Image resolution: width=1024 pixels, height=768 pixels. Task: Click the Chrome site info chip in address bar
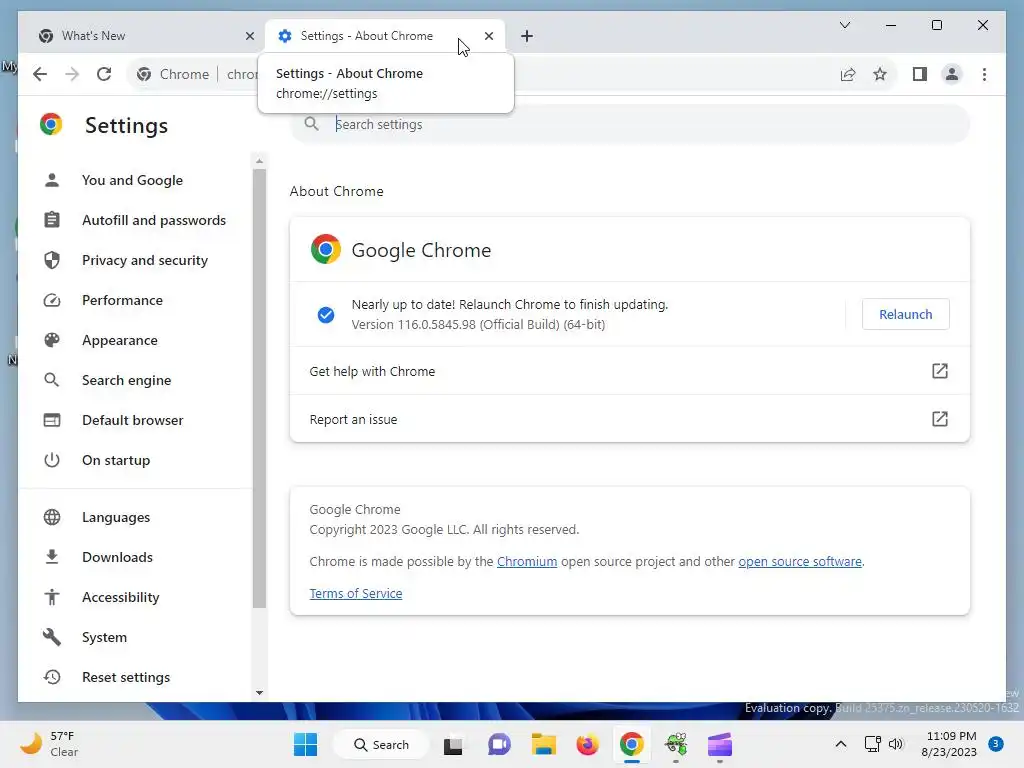(173, 74)
